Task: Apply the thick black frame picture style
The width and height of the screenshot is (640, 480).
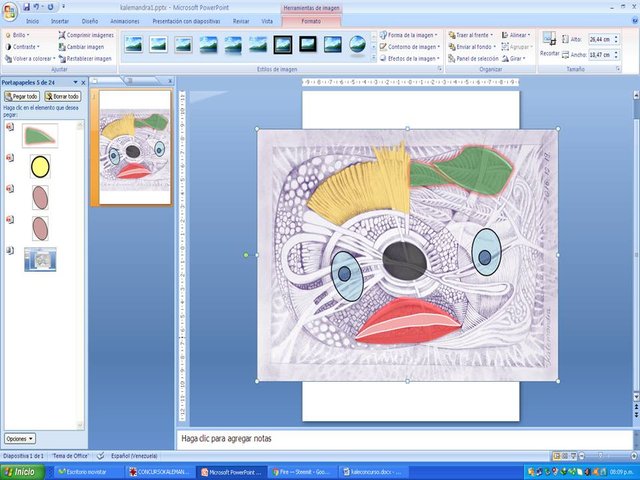Action: pos(308,44)
